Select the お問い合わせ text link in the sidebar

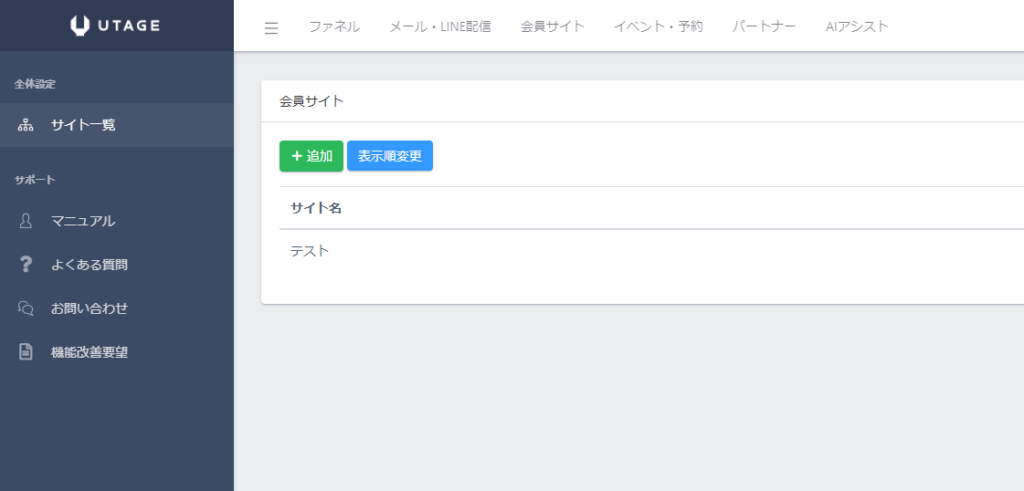(x=89, y=308)
